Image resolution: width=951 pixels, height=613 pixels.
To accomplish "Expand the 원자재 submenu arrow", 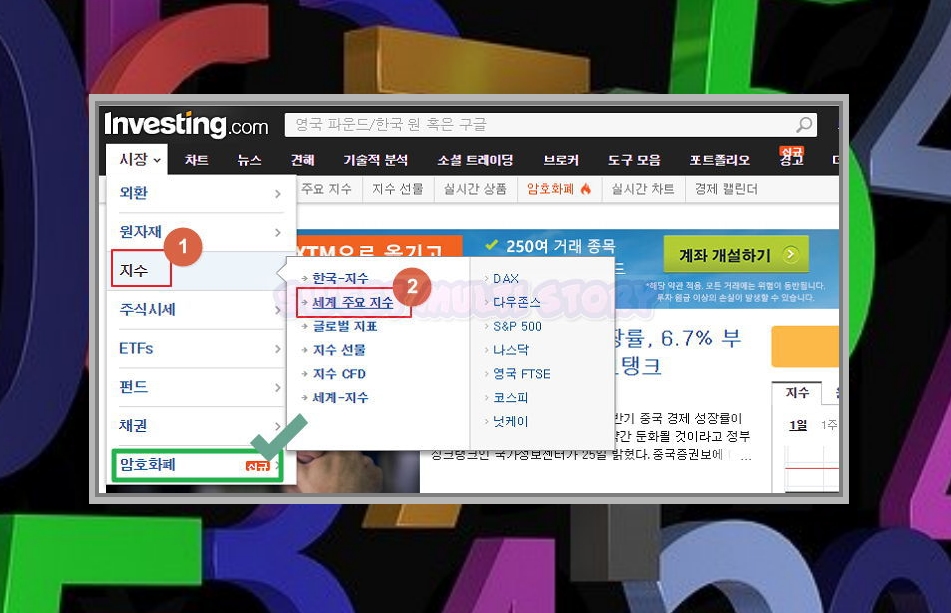I will (x=278, y=233).
